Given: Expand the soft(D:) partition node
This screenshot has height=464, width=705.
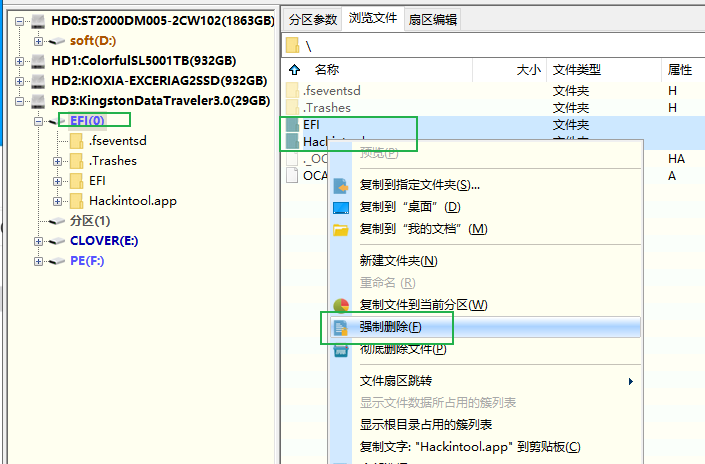Looking at the screenshot, I should point(38,41).
